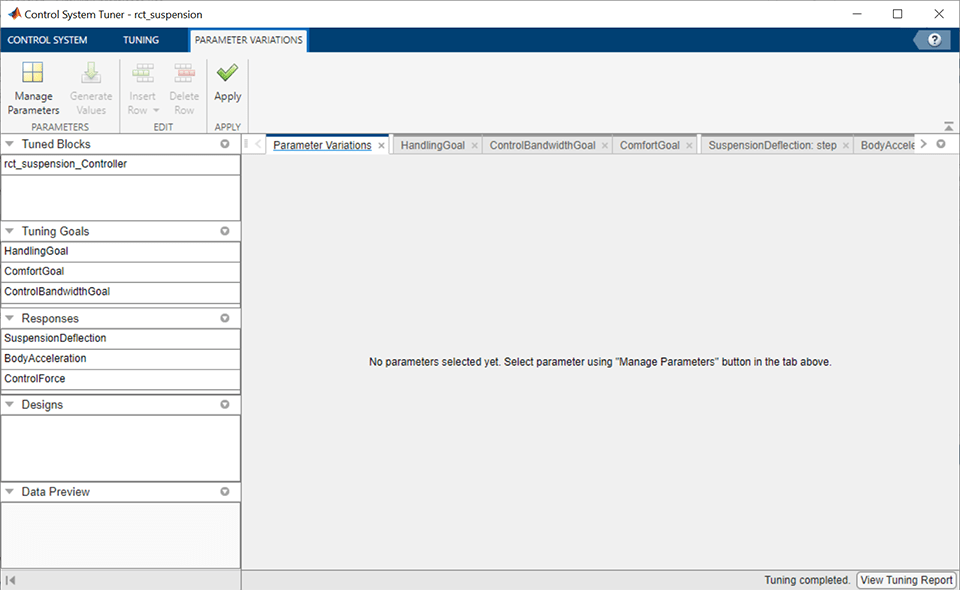
Task: Open Manage Parameters tool
Action: (33, 88)
